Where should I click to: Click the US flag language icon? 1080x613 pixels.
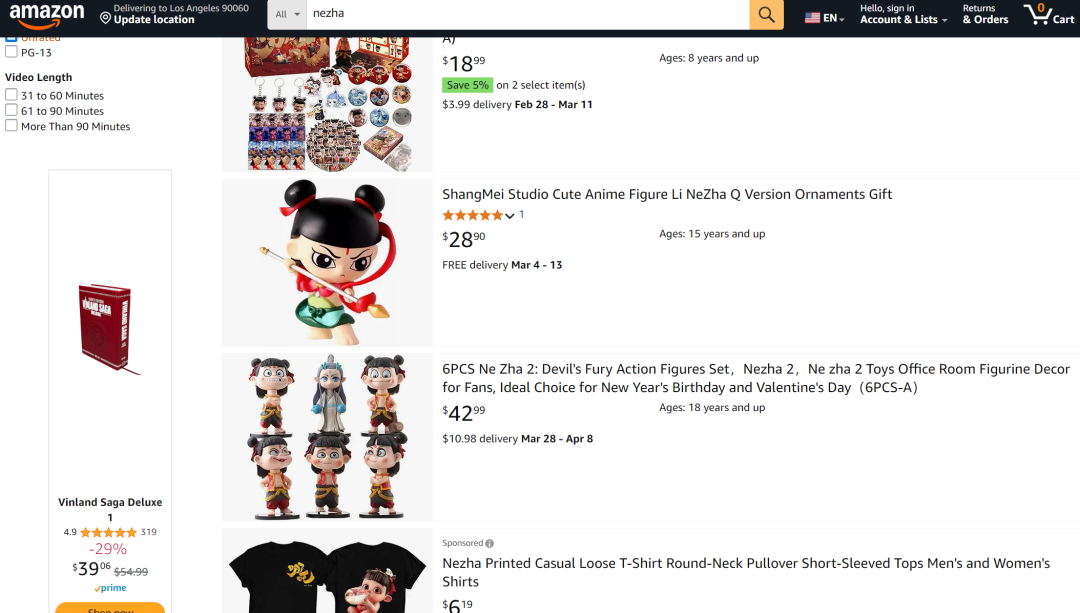812,18
